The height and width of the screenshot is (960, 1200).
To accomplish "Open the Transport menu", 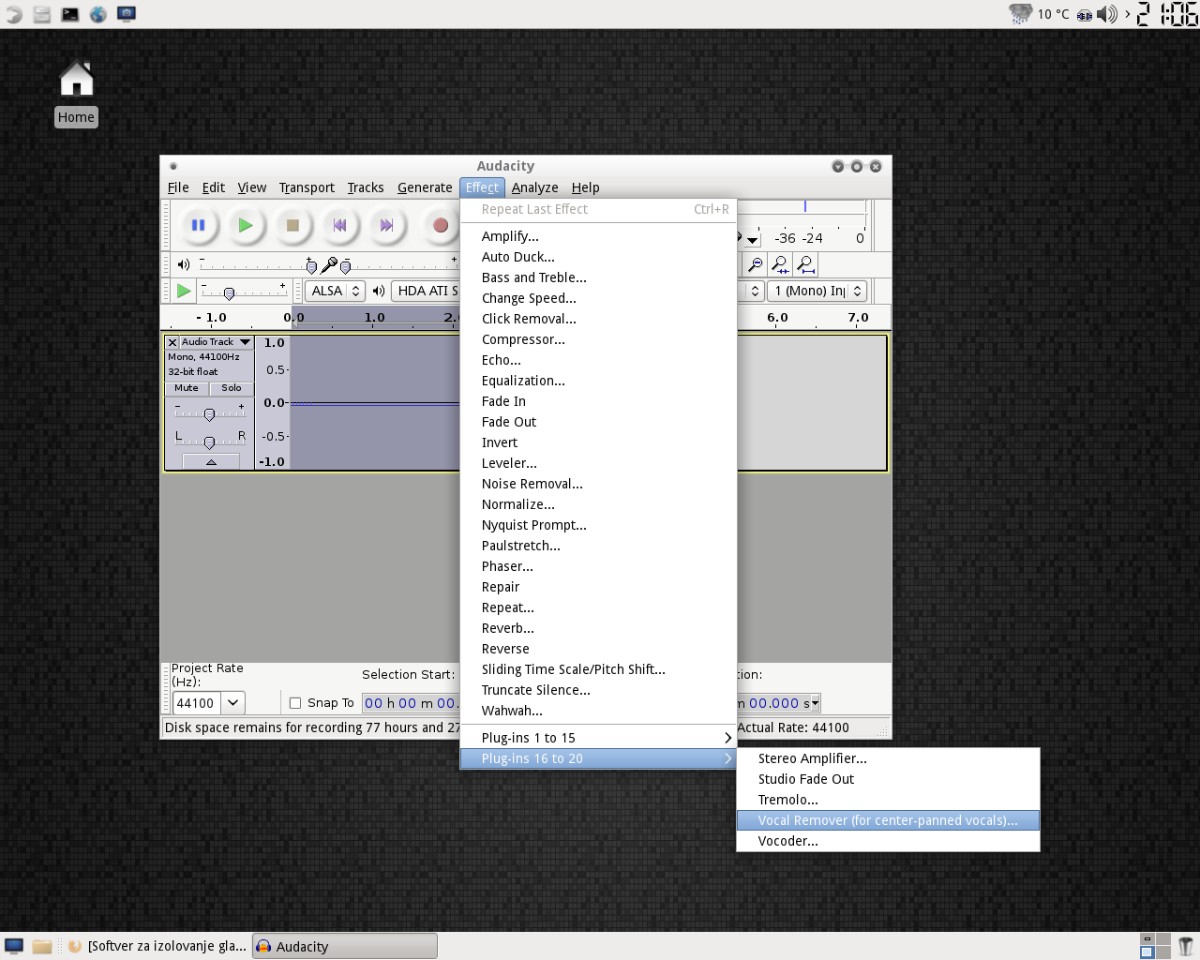I will (306, 187).
